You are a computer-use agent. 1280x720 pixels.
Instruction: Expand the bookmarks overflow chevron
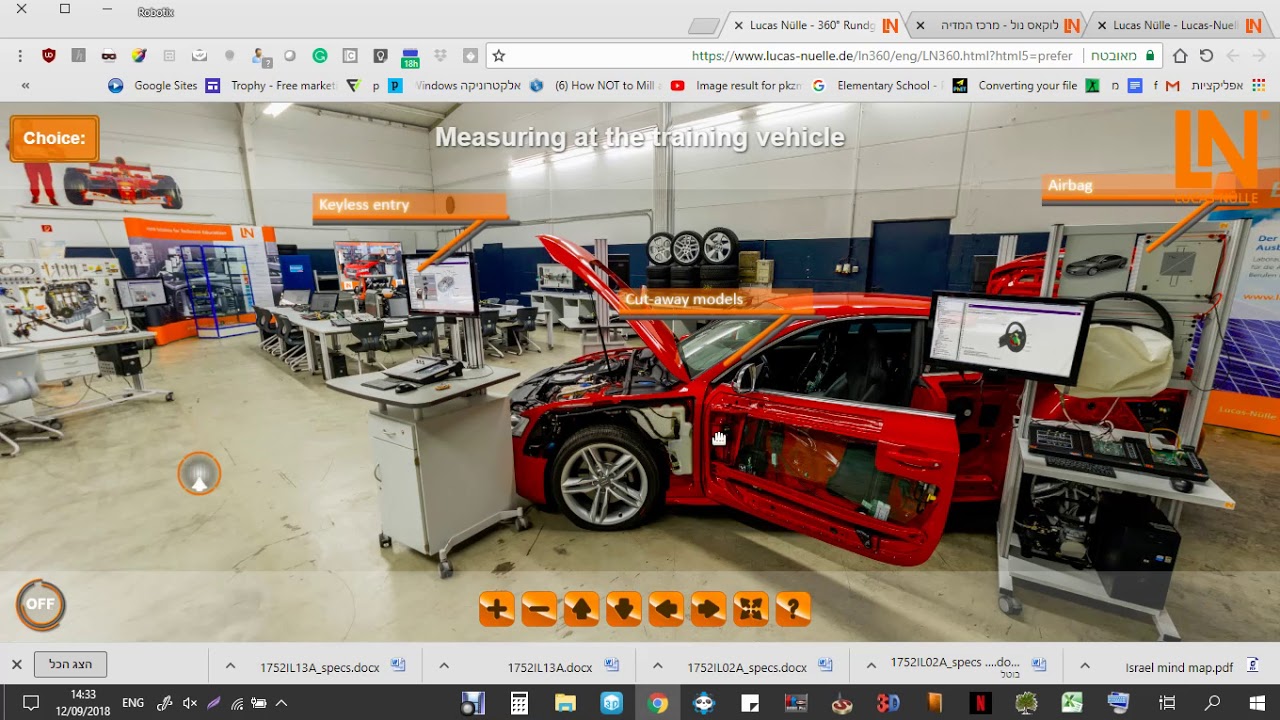coord(25,86)
